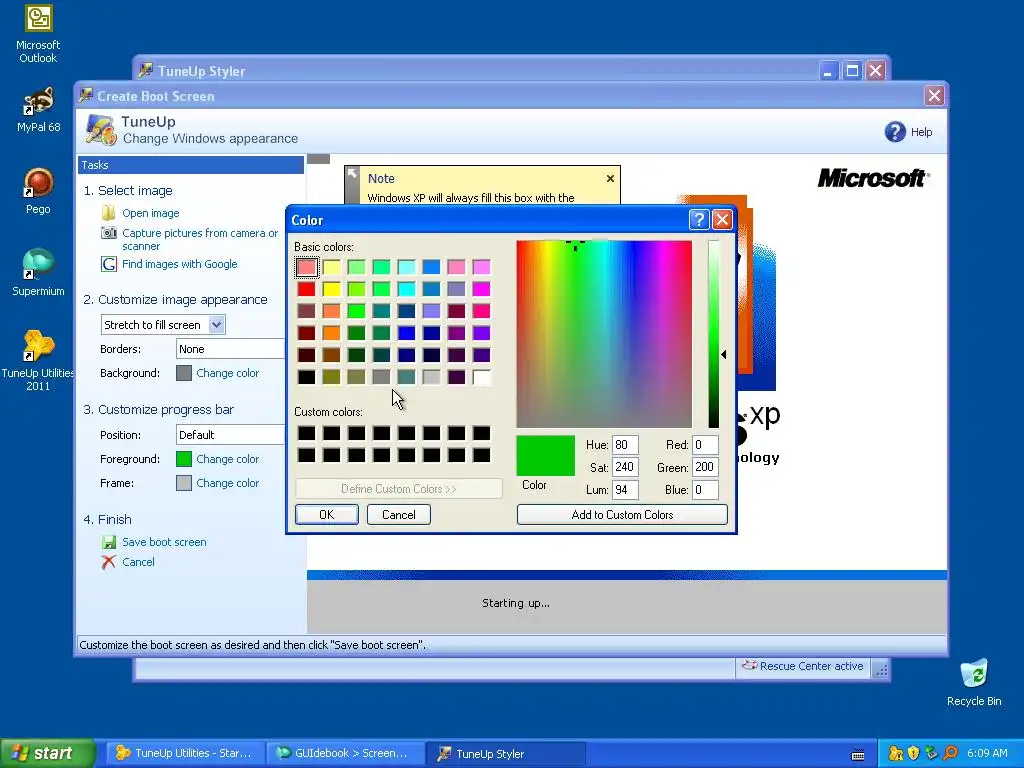Click the luminosity slider bar
1024x768 pixels.
714,334
